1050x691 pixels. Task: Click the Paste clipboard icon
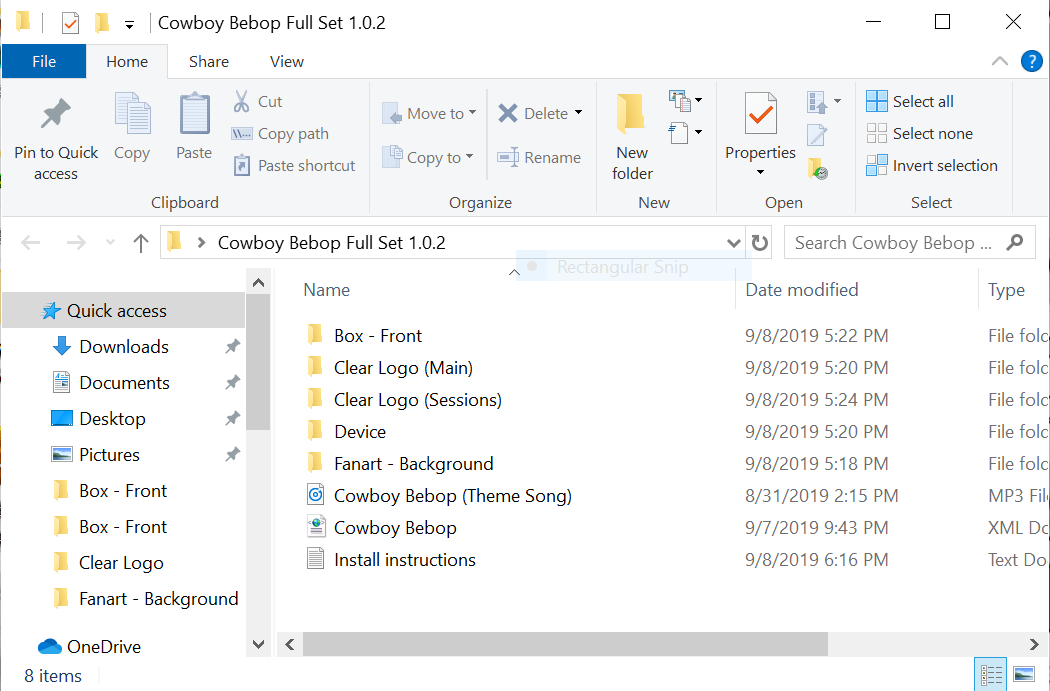(x=194, y=115)
